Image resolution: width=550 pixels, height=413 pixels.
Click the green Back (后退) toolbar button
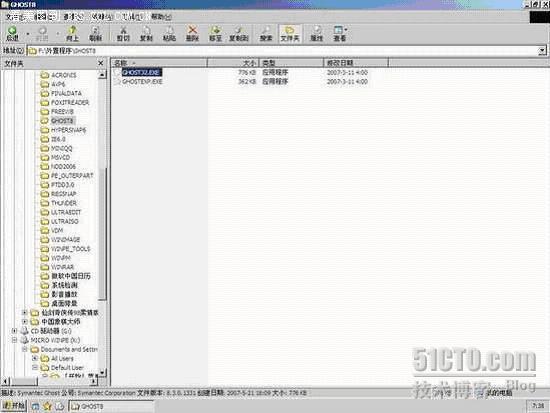[12, 33]
